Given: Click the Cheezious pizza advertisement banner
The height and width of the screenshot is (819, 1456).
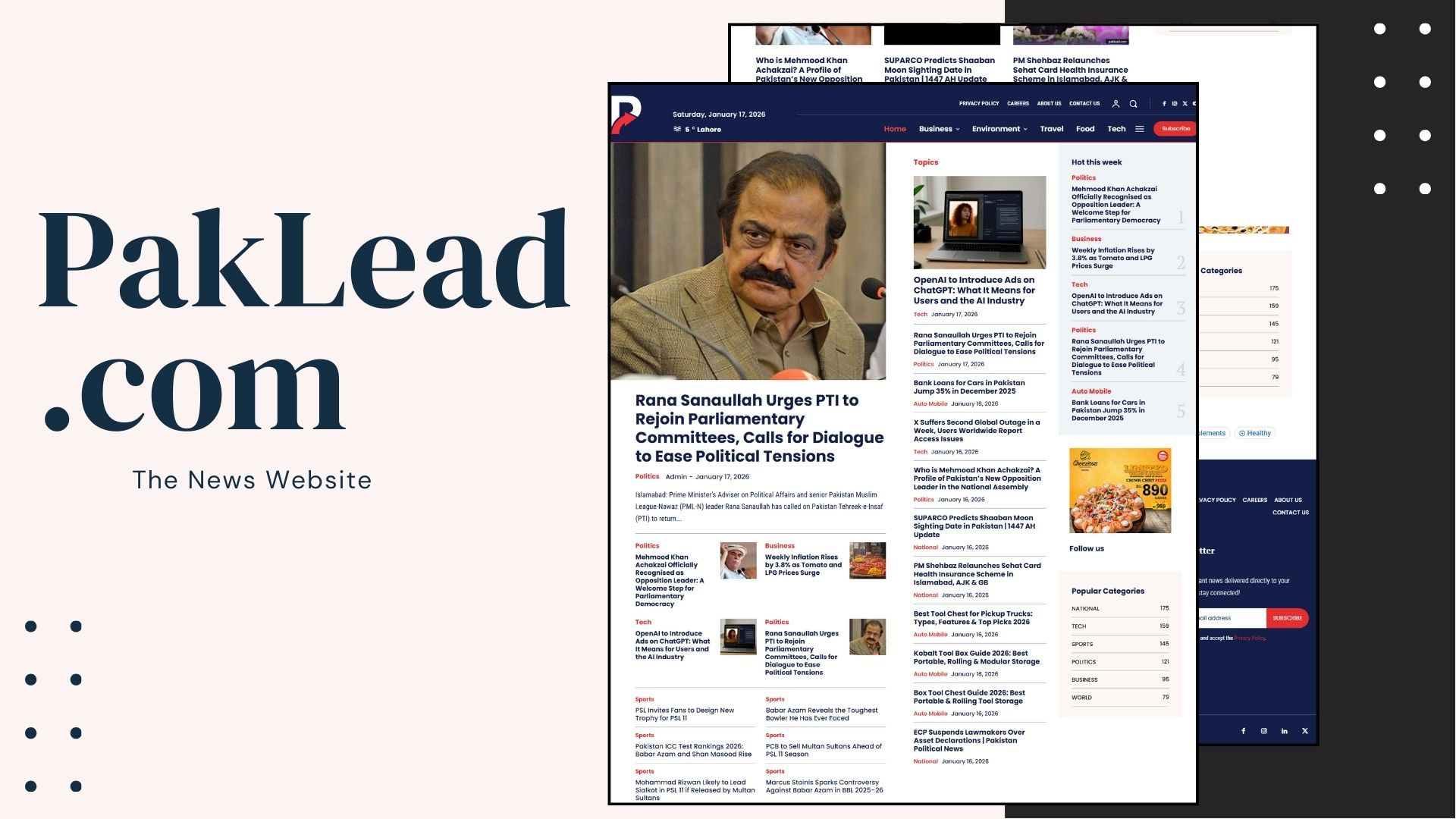Looking at the screenshot, I should (x=1120, y=490).
